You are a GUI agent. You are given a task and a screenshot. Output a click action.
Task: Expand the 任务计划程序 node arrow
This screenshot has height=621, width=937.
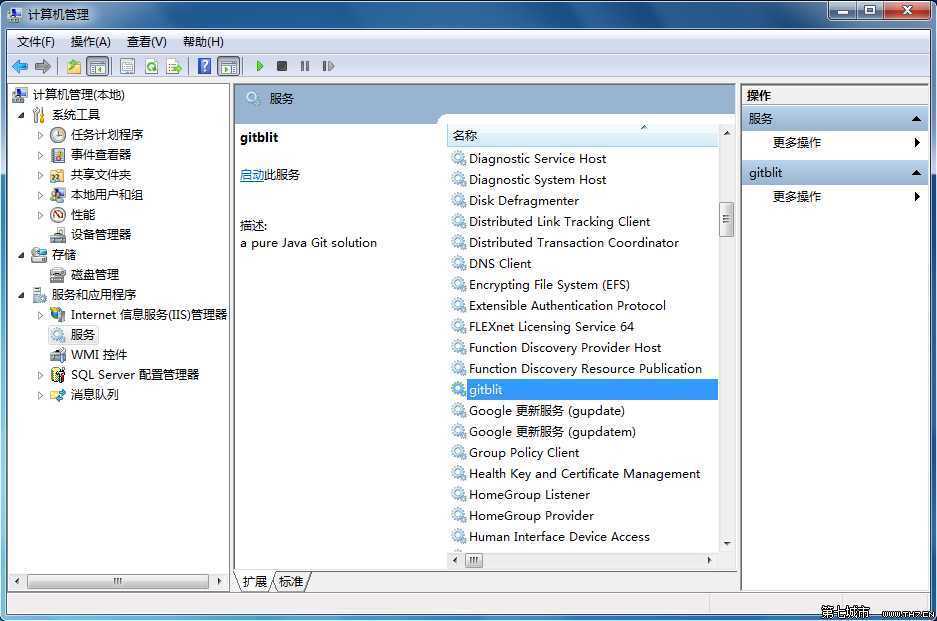click(40, 135)
